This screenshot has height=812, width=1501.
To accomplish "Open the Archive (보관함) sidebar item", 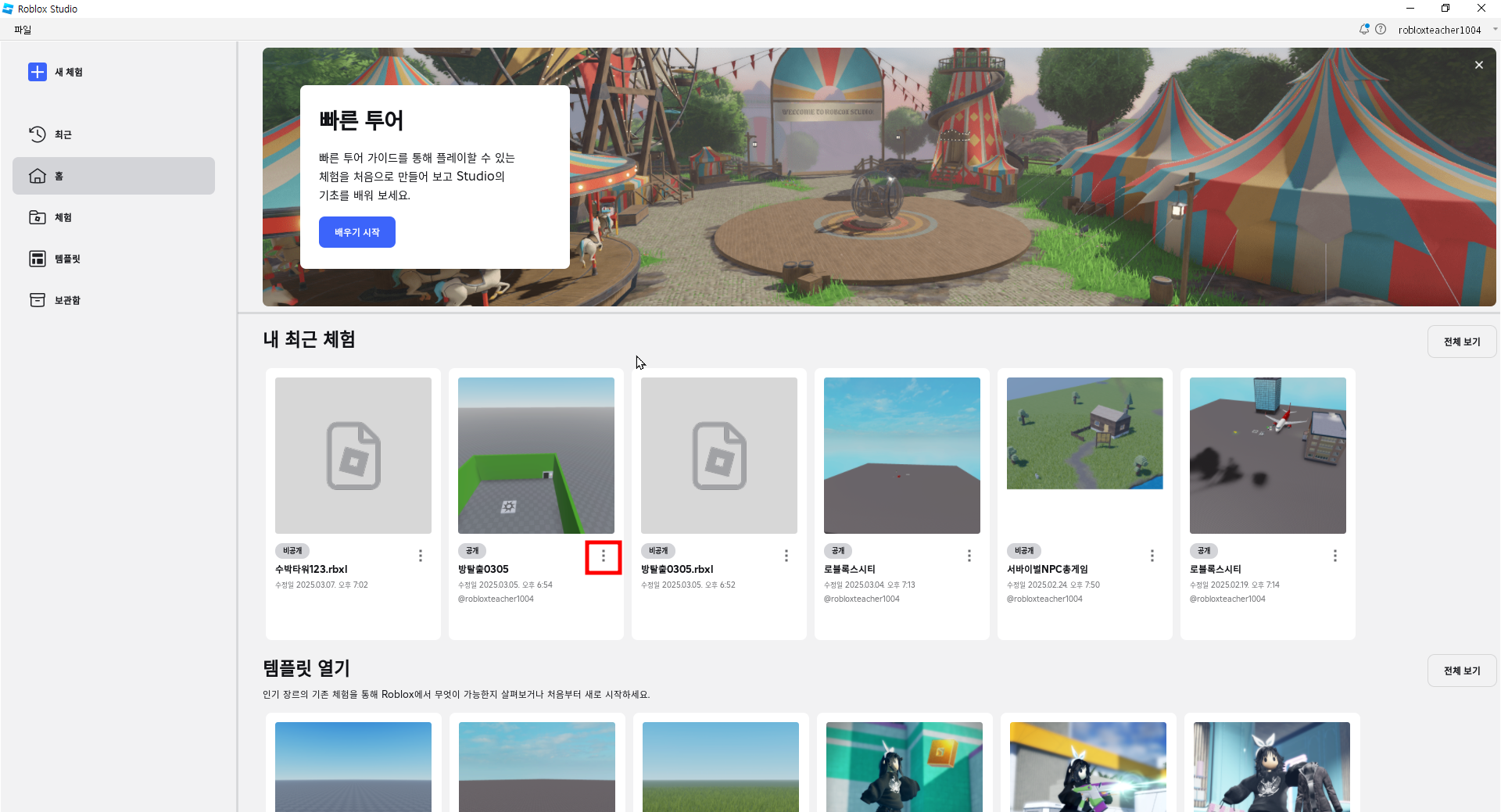I will (x=113, y=300).
